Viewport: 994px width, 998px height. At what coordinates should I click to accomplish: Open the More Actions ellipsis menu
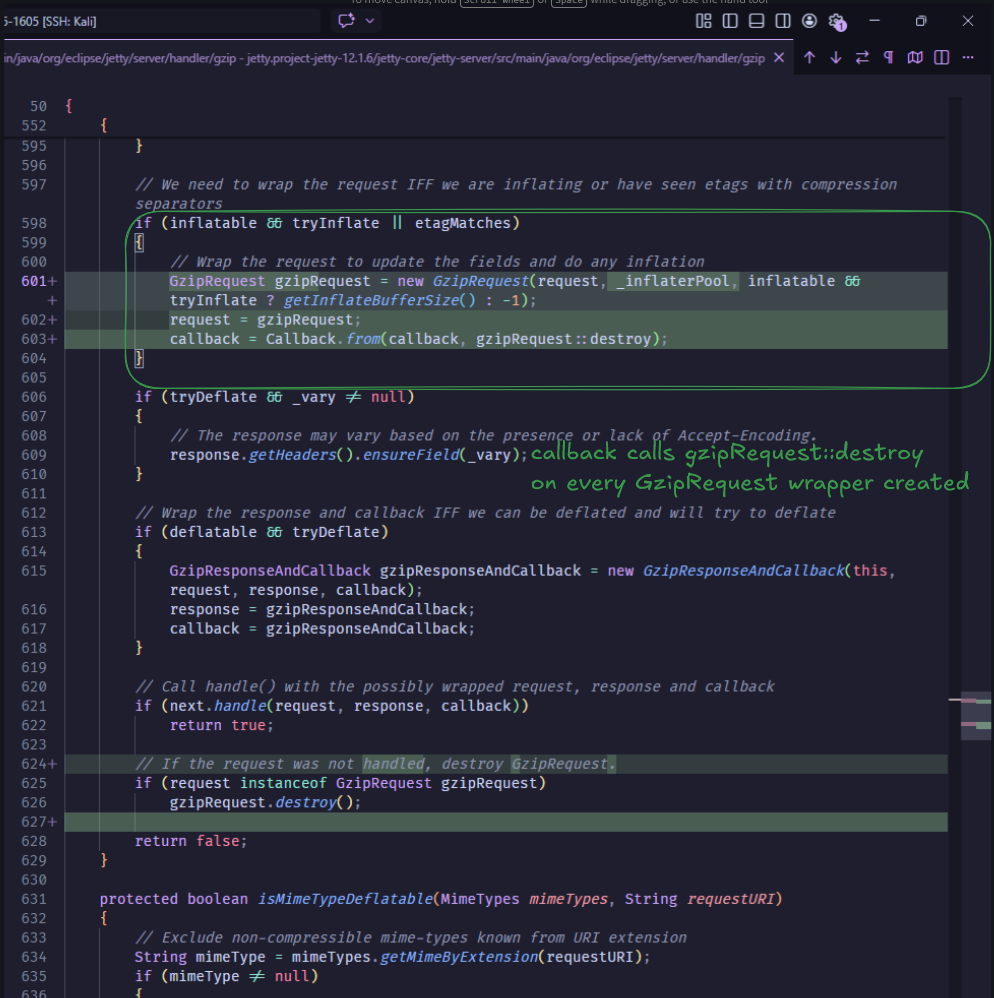(967, 58)
